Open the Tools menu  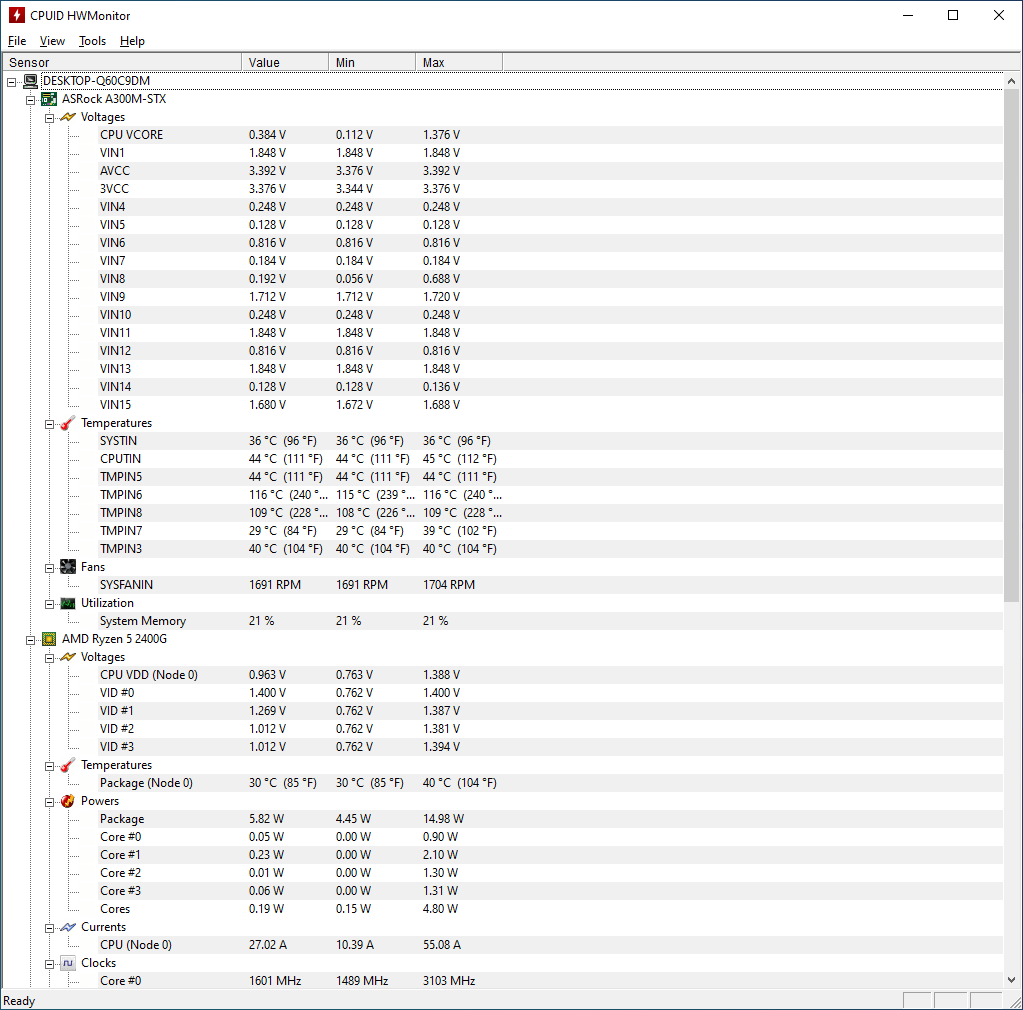[92, 41]
